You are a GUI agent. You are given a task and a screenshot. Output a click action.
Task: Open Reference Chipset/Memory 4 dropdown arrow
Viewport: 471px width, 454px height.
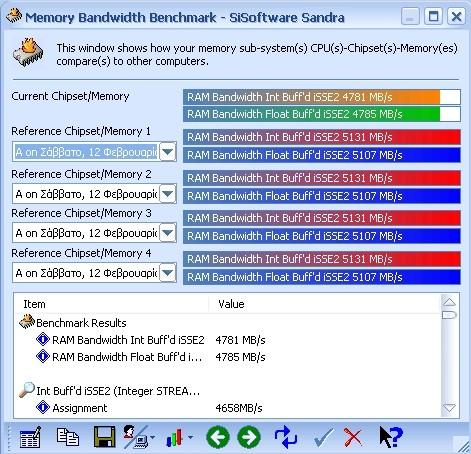[x=167, y=273]
